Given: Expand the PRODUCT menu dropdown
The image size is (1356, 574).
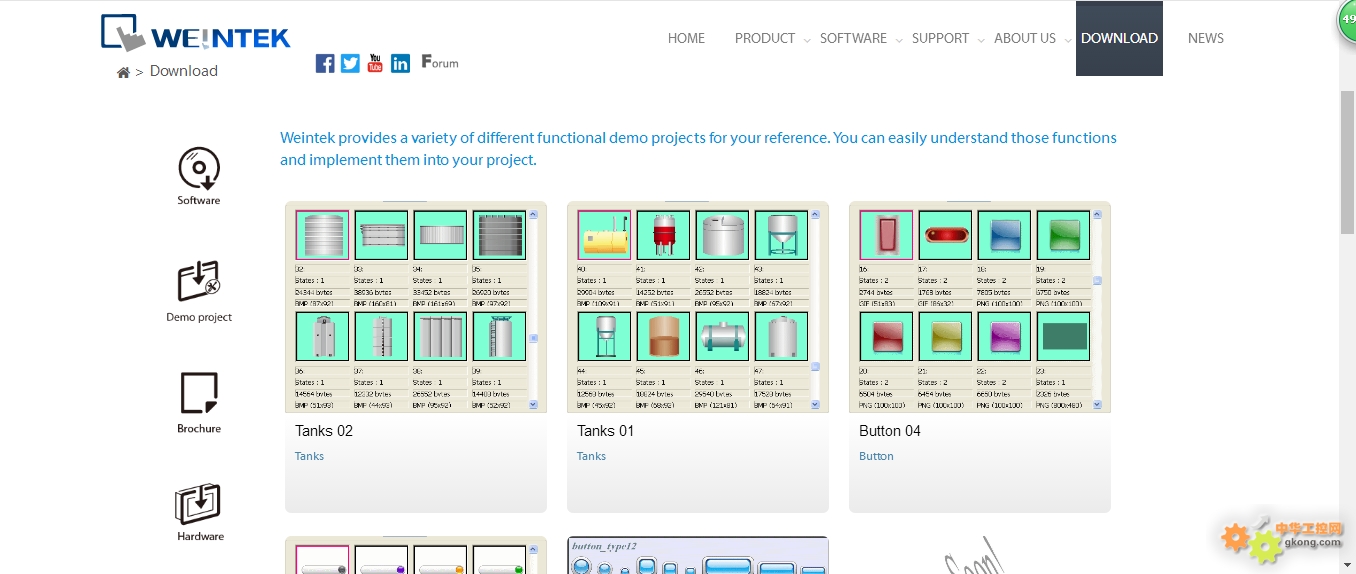Looking at the screenshot, I should pos(765,38).
